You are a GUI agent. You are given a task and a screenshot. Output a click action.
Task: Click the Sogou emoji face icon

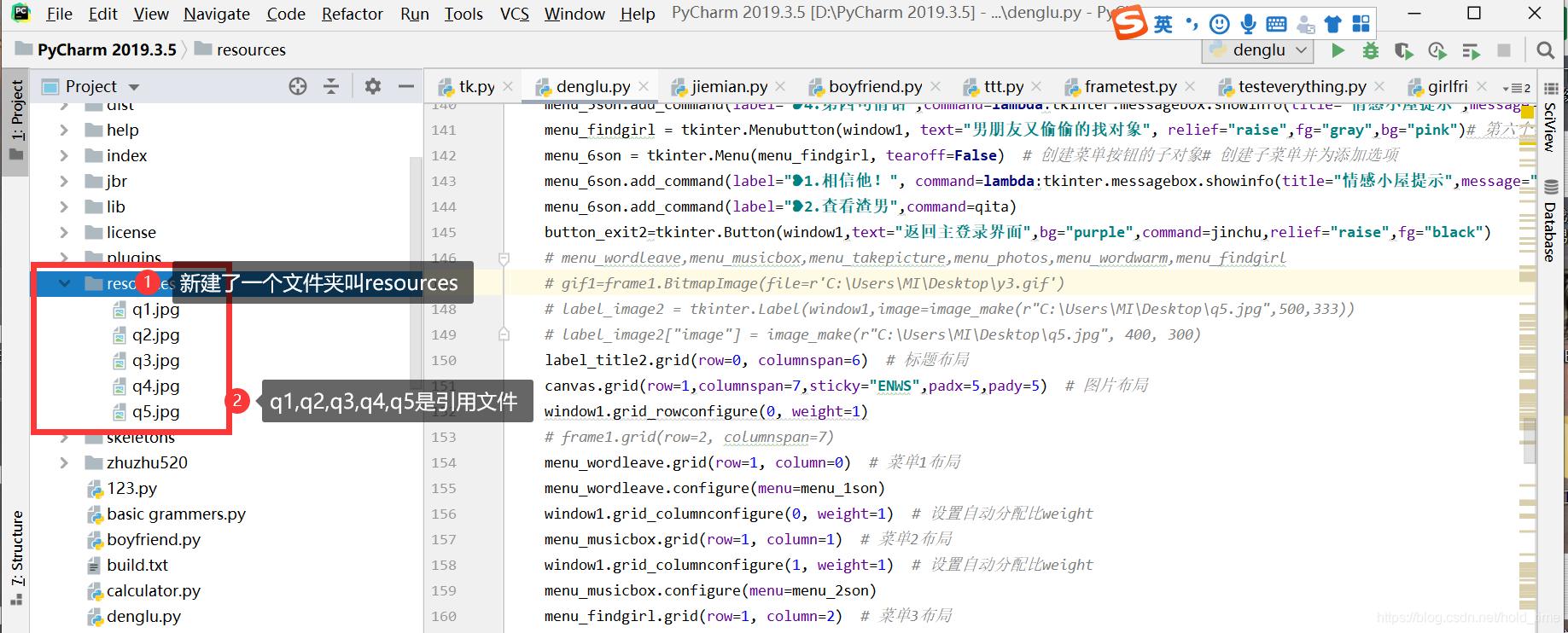click(1220, 24)
